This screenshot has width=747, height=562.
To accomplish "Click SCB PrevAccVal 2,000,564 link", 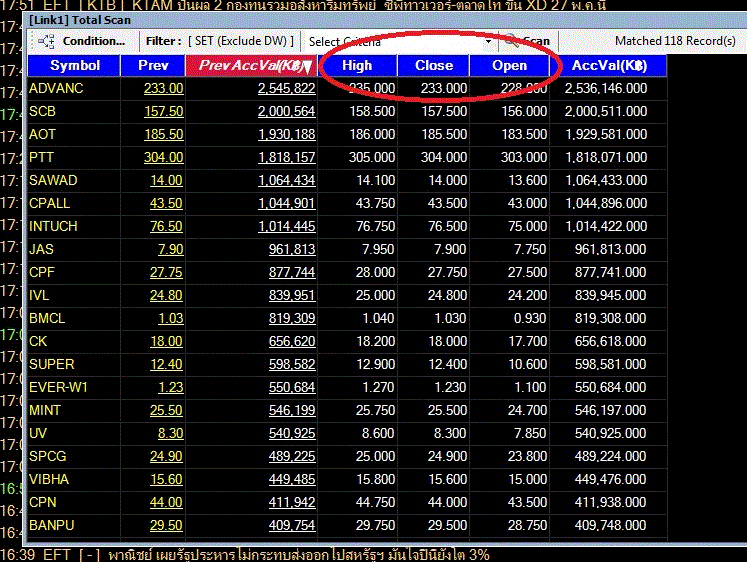I will point(286,111).
